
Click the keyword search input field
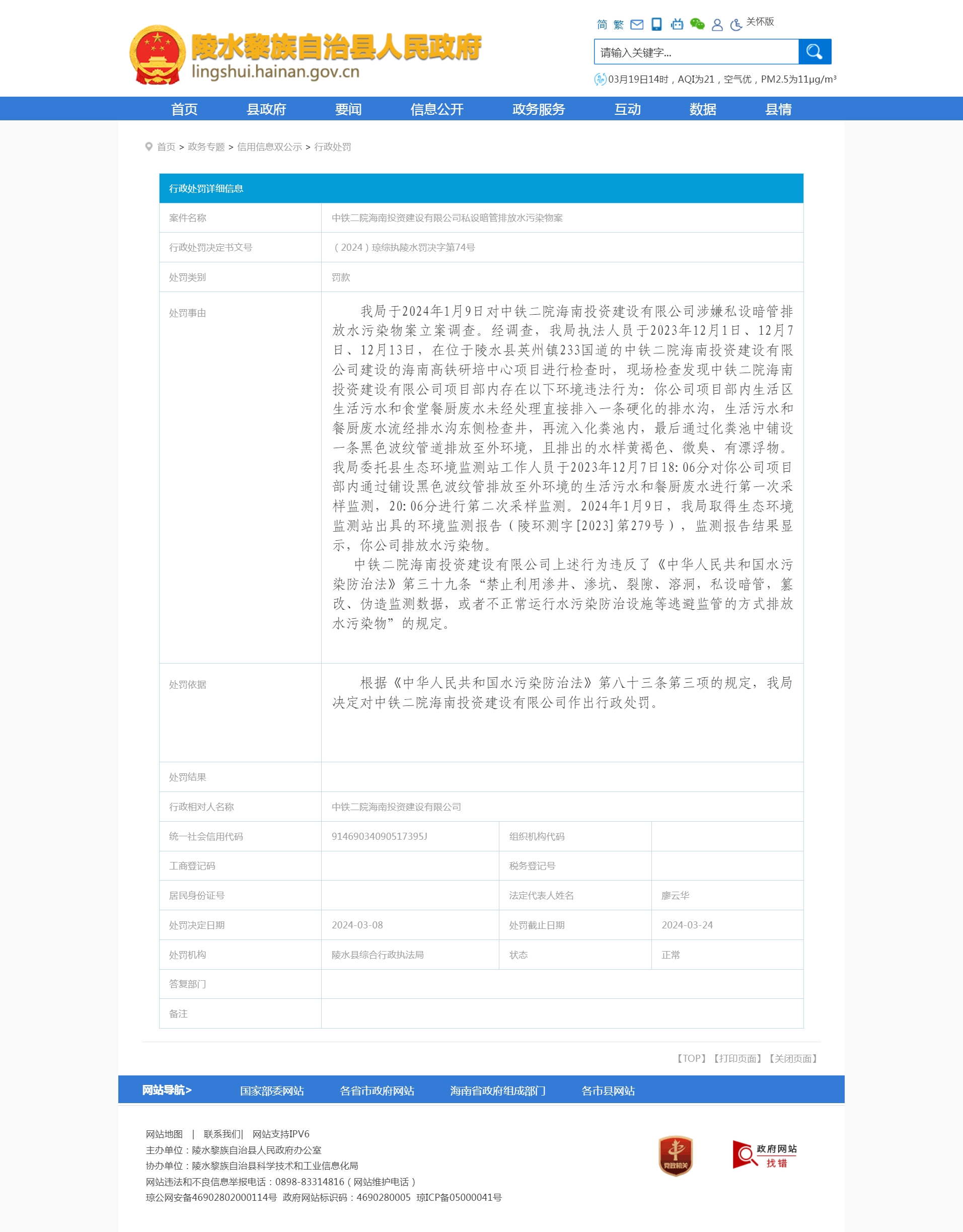[x=696, y=52]
